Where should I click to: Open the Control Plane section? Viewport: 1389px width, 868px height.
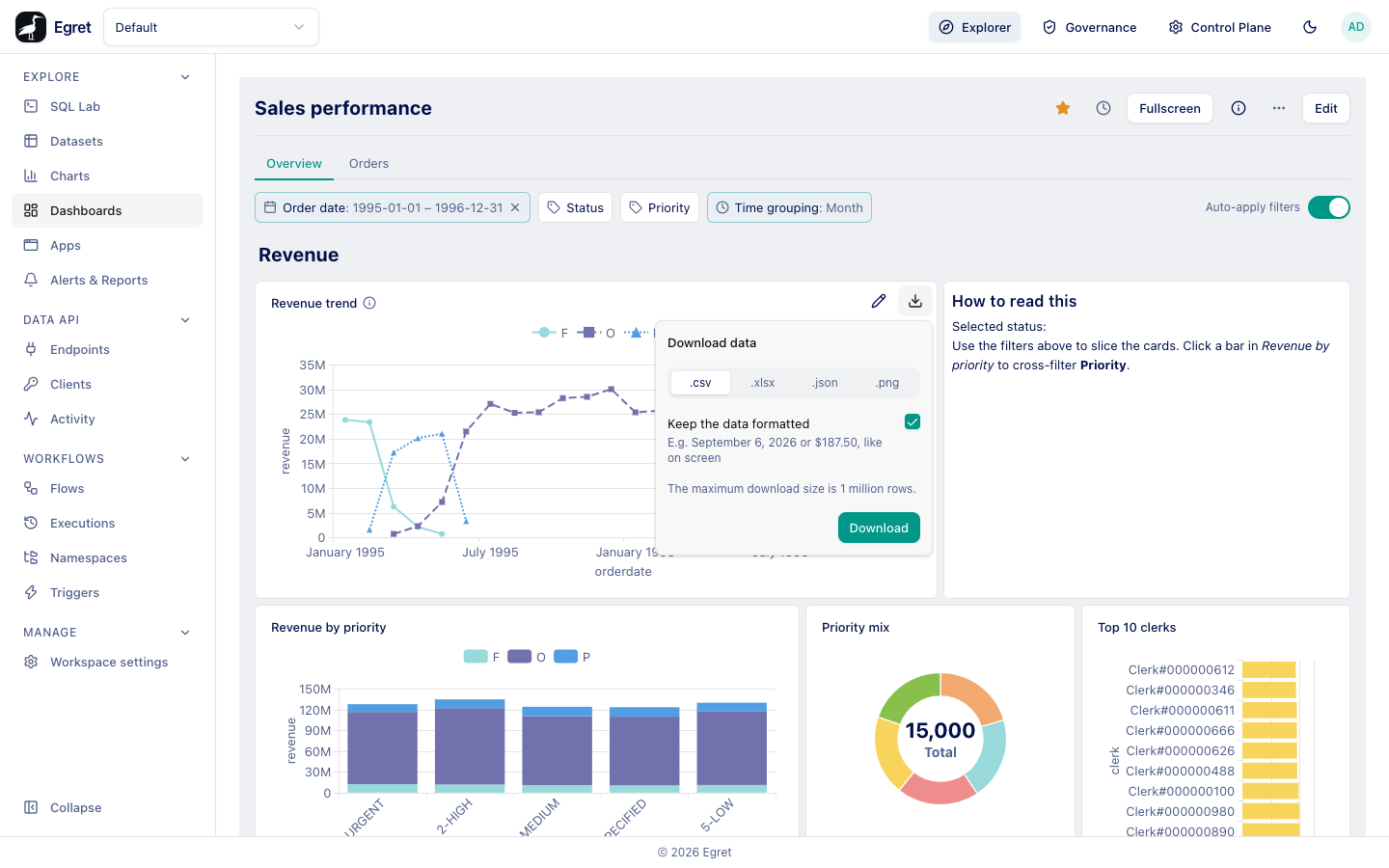1219,27
